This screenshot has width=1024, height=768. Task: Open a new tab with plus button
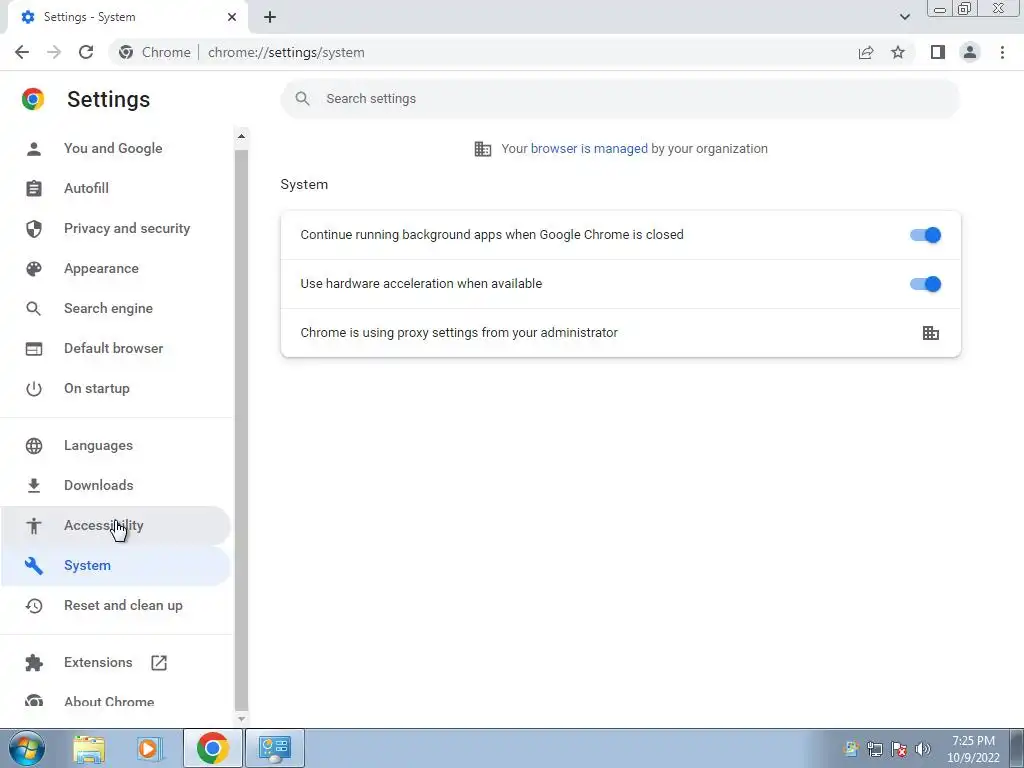[270, 17]
